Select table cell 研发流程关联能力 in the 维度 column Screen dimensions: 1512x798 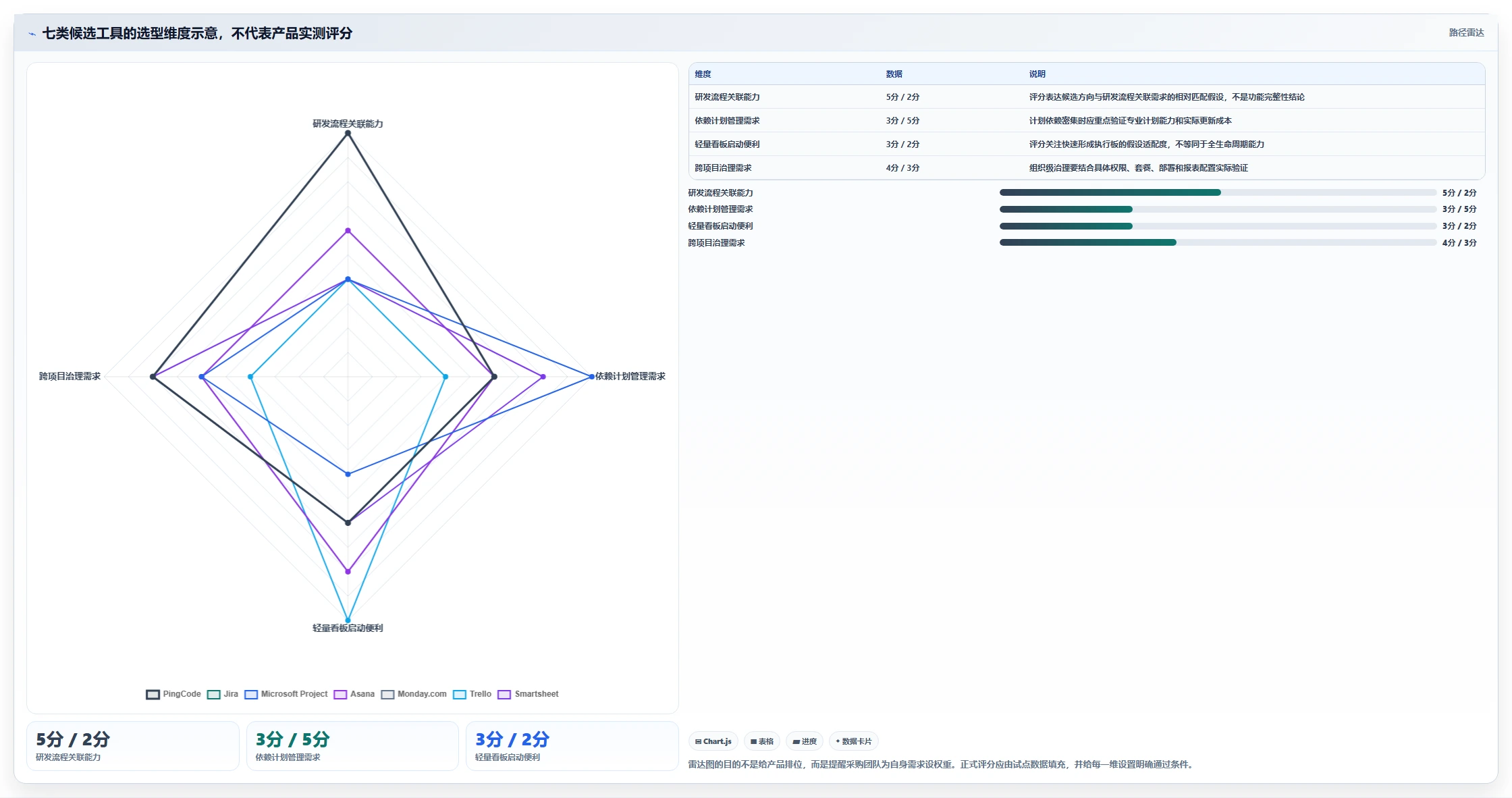[x=727, y=97]
